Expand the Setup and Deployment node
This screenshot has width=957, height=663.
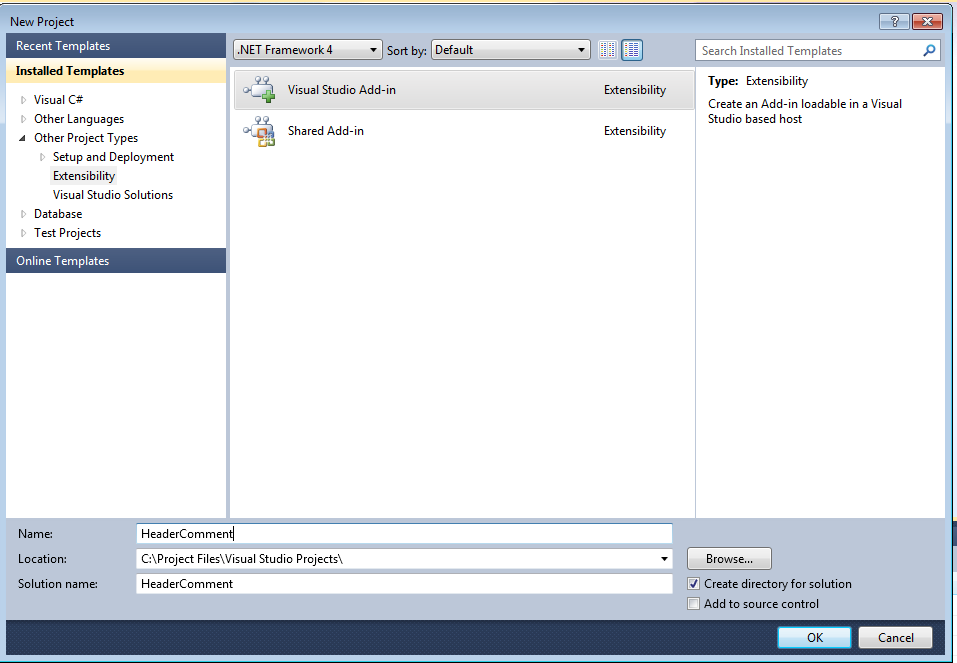click(x=42, y=157)
